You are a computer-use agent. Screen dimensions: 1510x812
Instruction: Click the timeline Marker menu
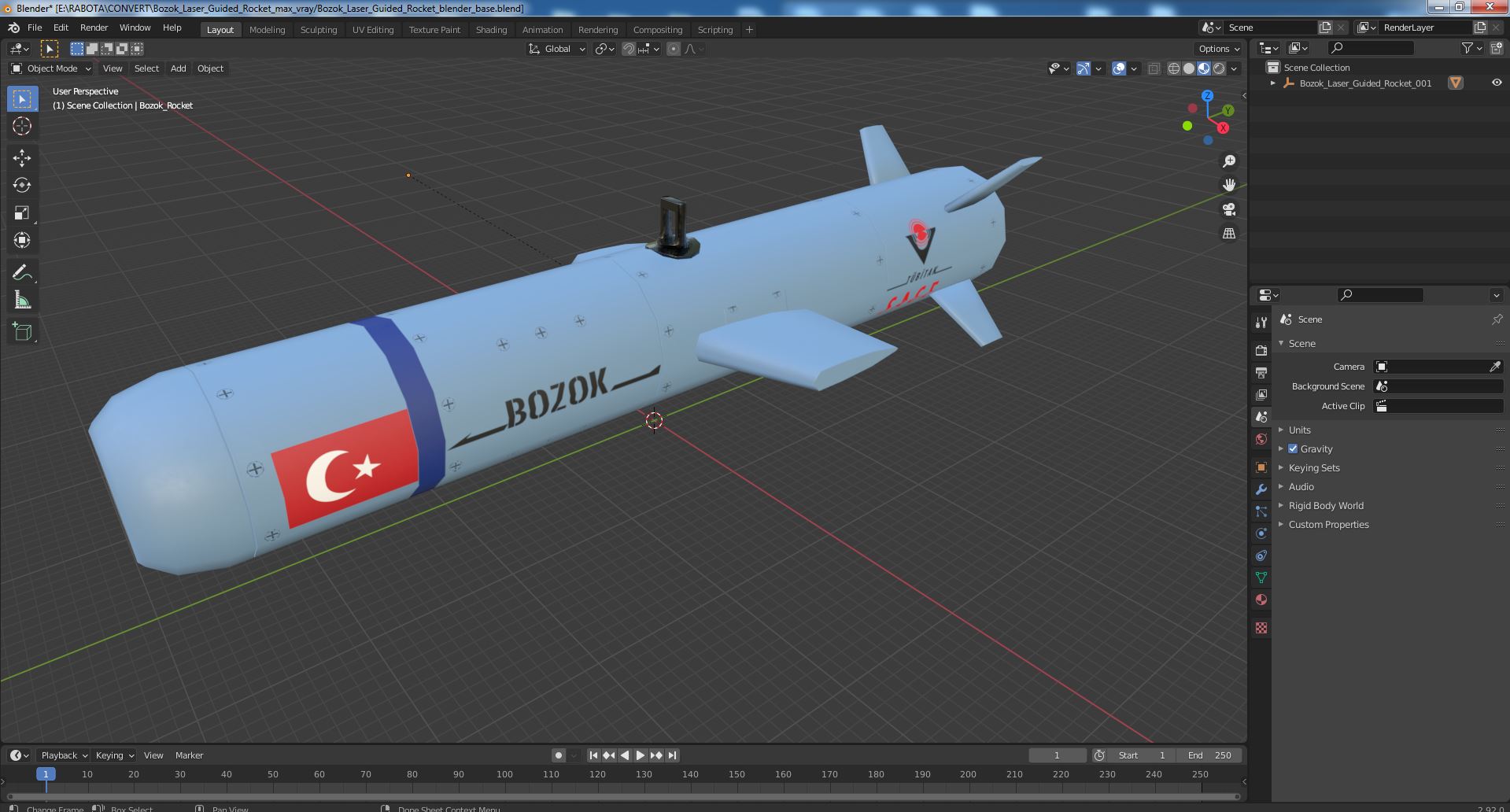click(189, 755)
